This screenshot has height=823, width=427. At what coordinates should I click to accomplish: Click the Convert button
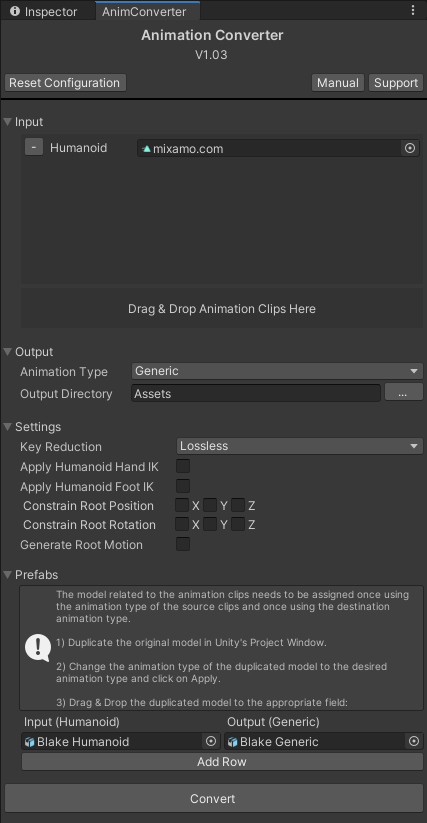point(214,798)
